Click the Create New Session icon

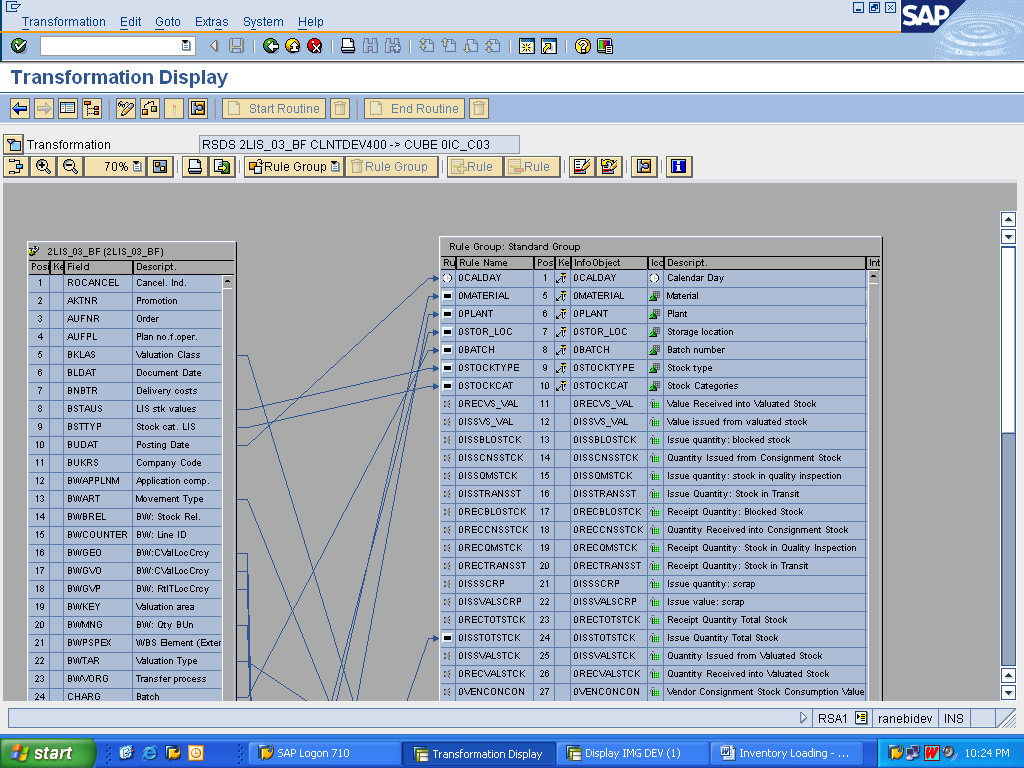pyautogui.click(x=526, y=46)
